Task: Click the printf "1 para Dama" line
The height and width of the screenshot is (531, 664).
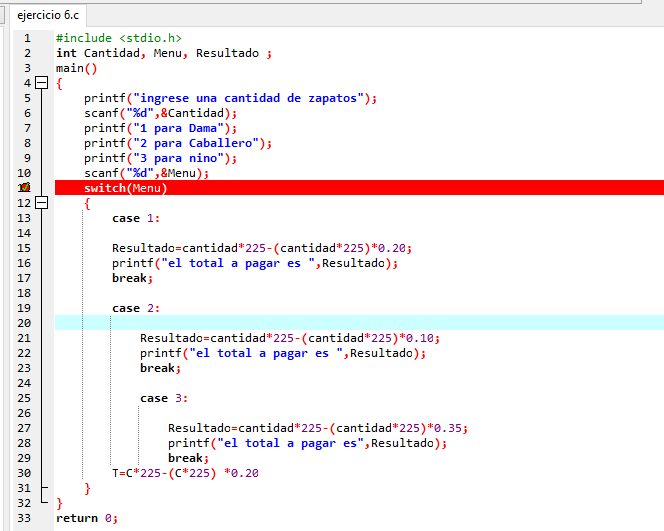Action: tap(160, 128)
